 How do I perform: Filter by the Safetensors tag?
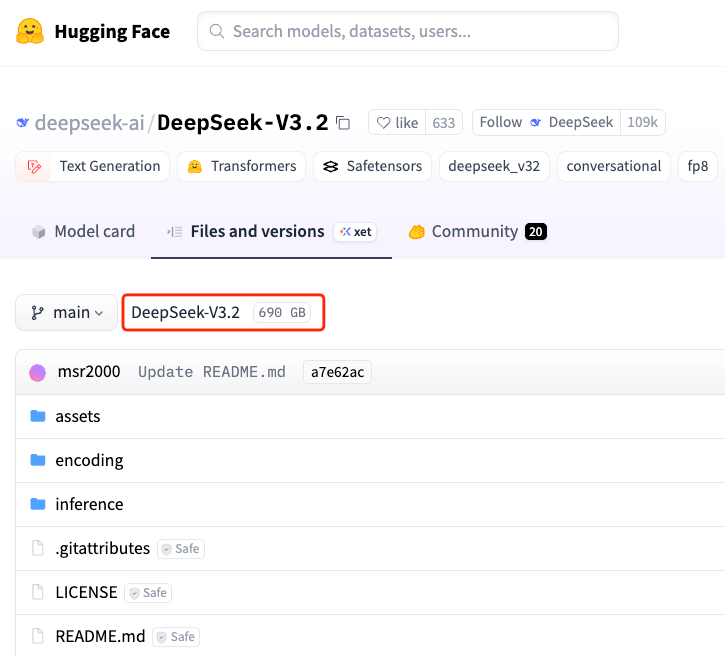[372, 166]
